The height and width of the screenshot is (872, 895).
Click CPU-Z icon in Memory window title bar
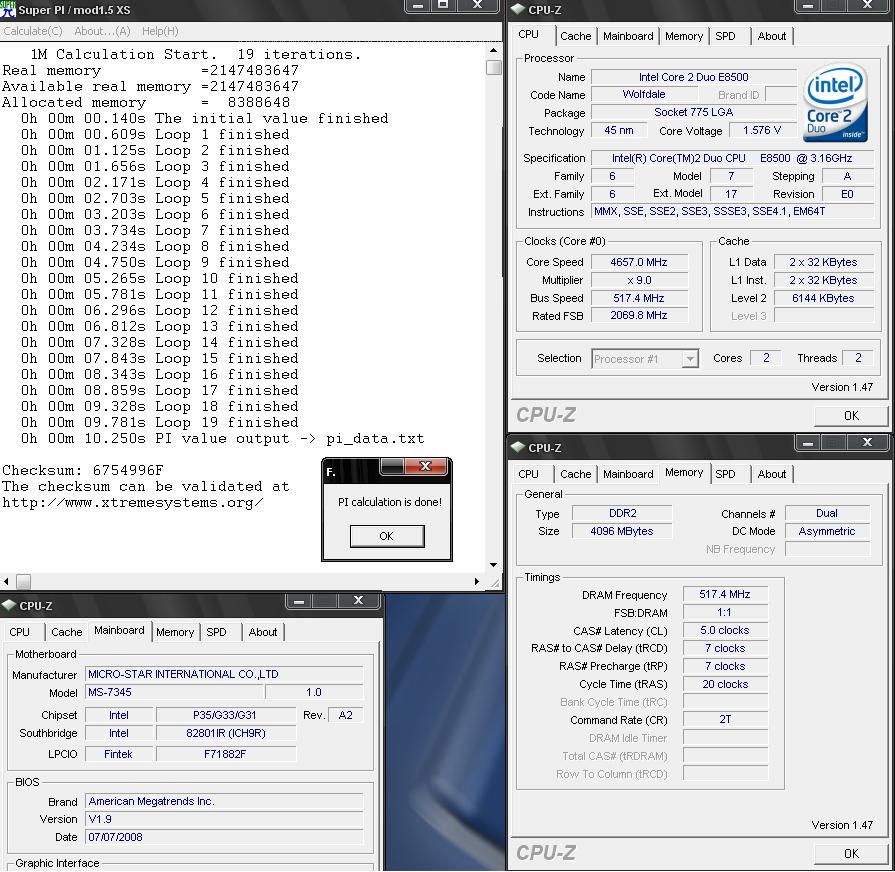pyautogui.click(x=518, y=447)
